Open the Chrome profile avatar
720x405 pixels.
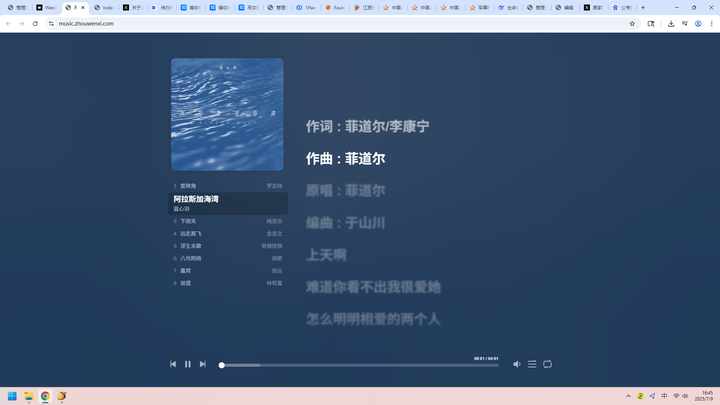698,23
